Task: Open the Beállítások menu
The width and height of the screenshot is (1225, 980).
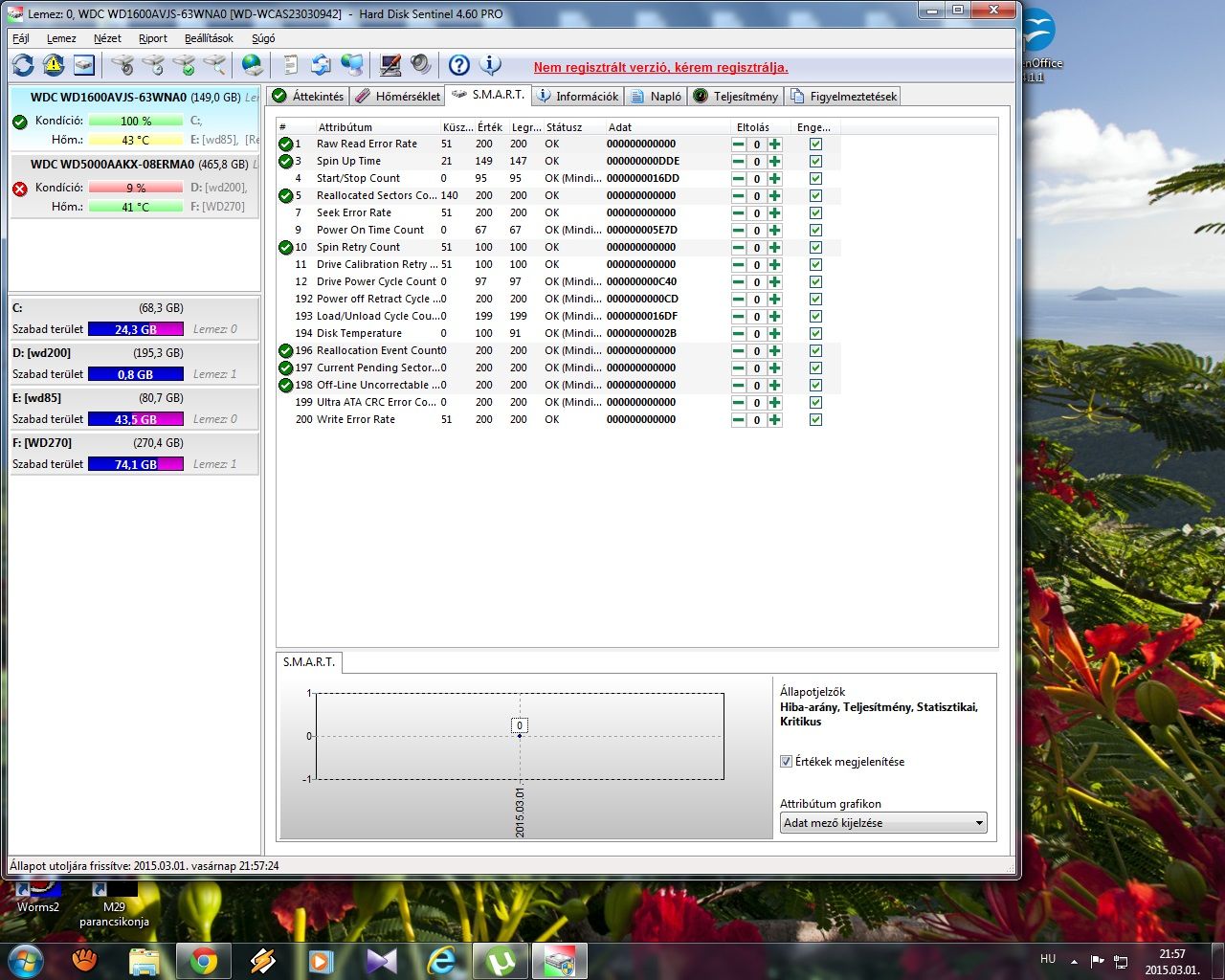Action: [209, 38]
